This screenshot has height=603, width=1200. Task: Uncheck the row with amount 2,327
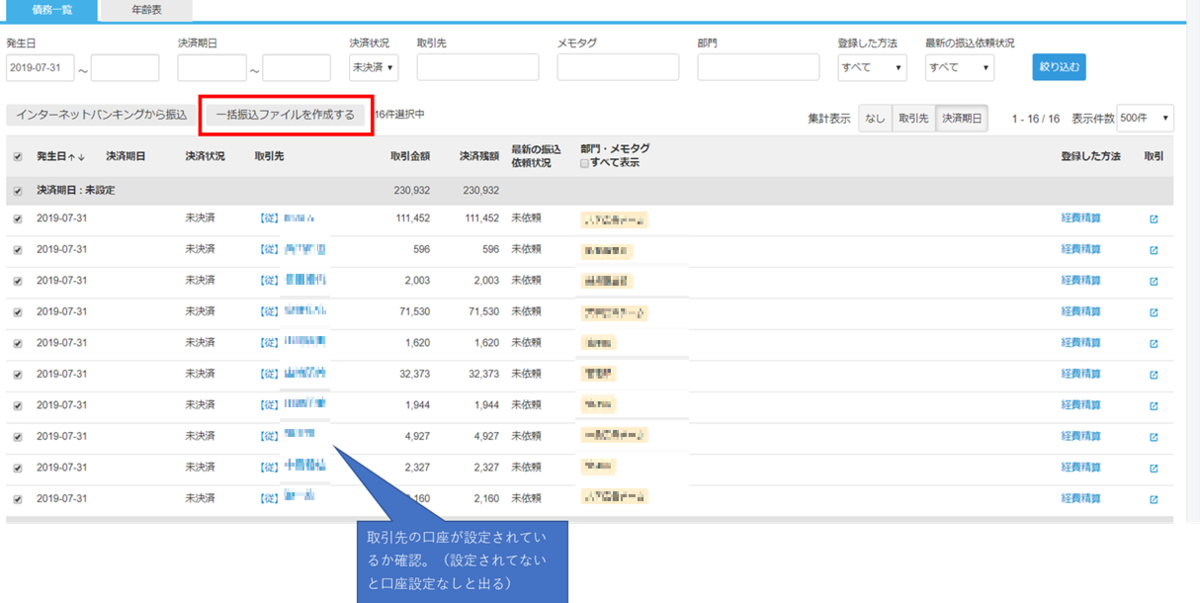coord(17,467)
